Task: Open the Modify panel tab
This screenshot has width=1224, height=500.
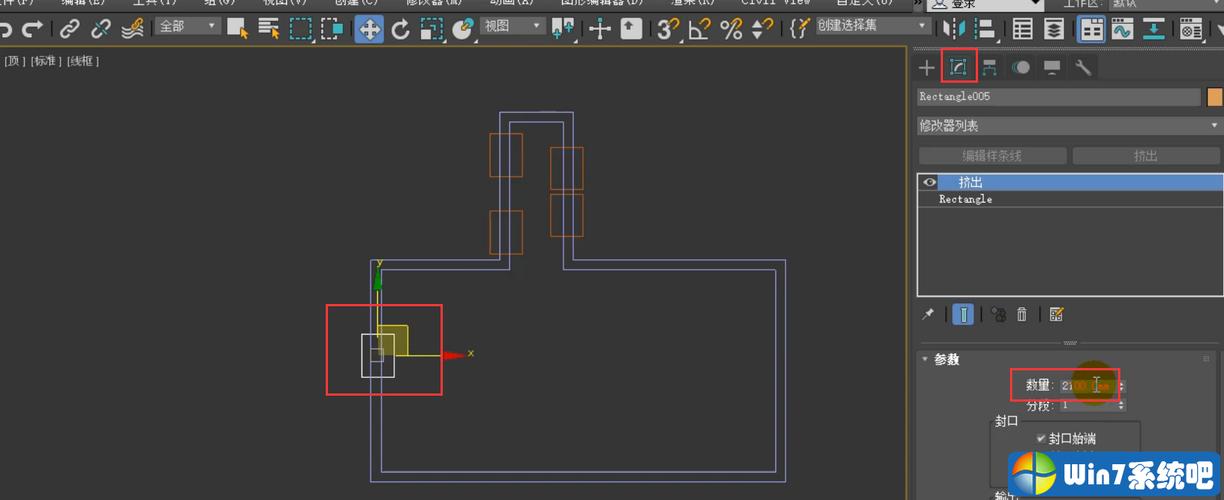Action: click(x=958, y=67)
